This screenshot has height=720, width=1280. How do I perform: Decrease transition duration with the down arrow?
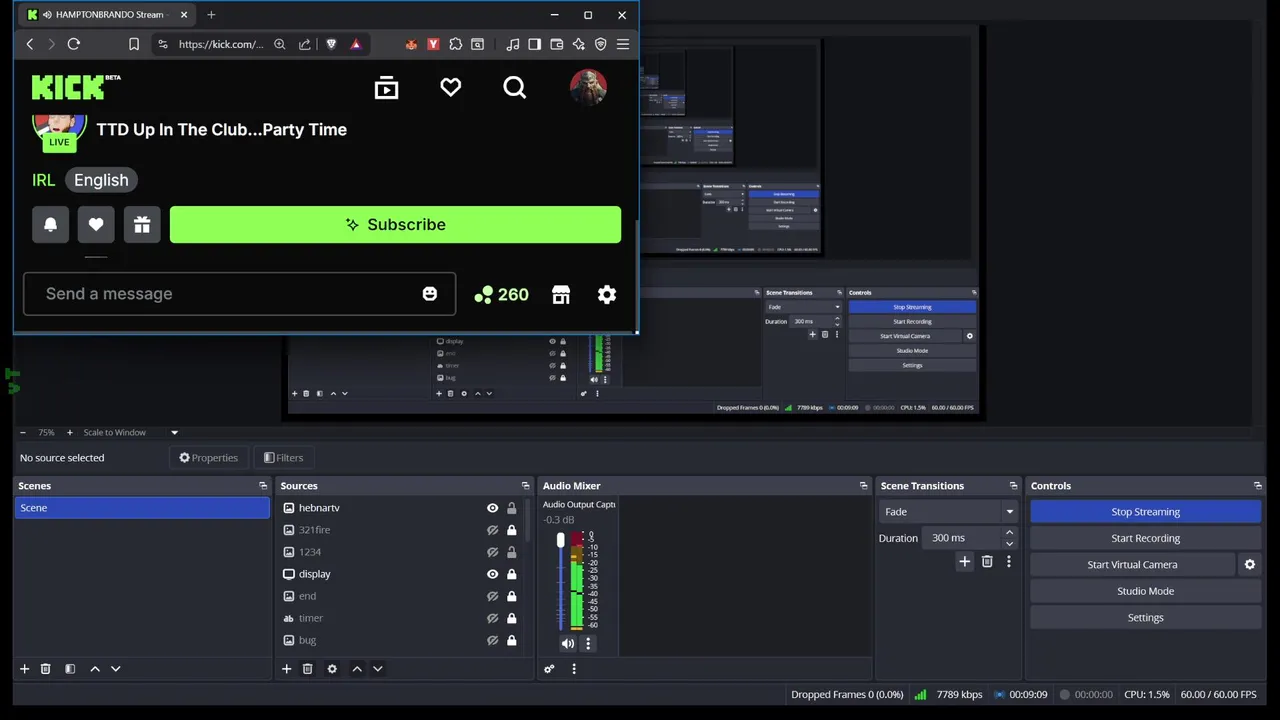click(x=1009, y=544)
